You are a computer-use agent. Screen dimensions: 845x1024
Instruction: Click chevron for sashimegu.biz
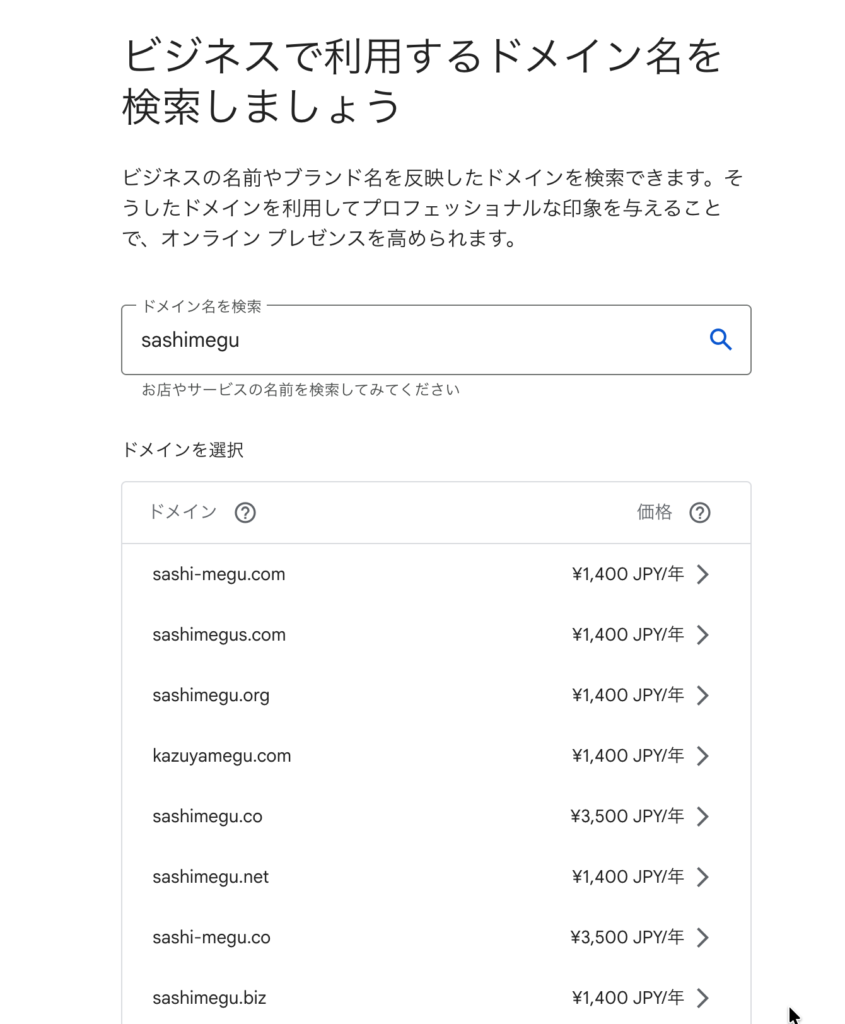(703, 998)
